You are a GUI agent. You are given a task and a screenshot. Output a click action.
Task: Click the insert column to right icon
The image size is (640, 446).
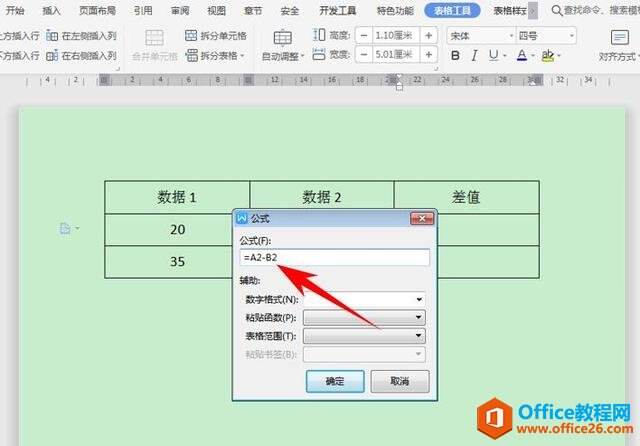(52, 55)
